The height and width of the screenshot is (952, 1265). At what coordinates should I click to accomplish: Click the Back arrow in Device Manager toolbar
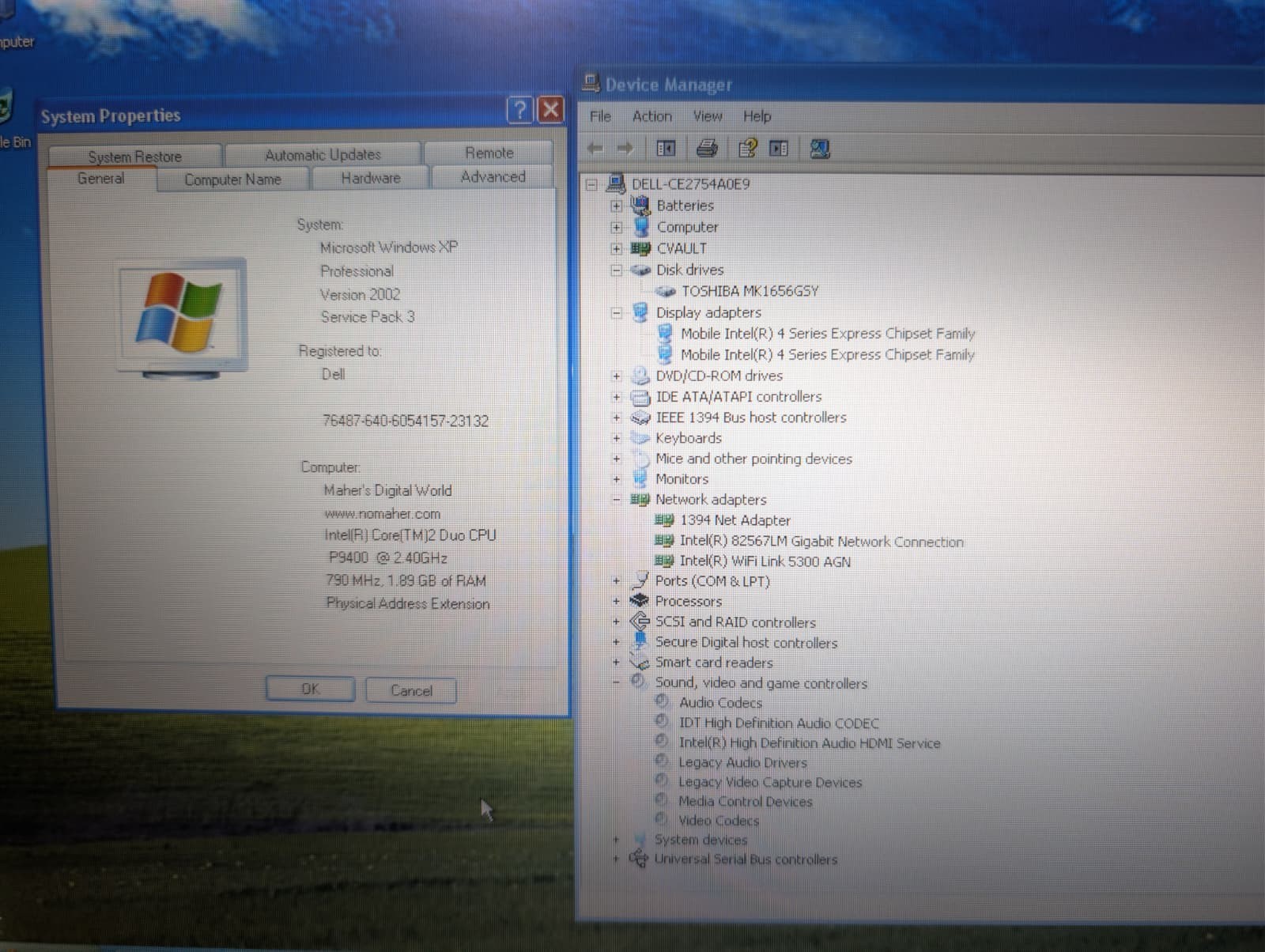click(x=595, y=148)
